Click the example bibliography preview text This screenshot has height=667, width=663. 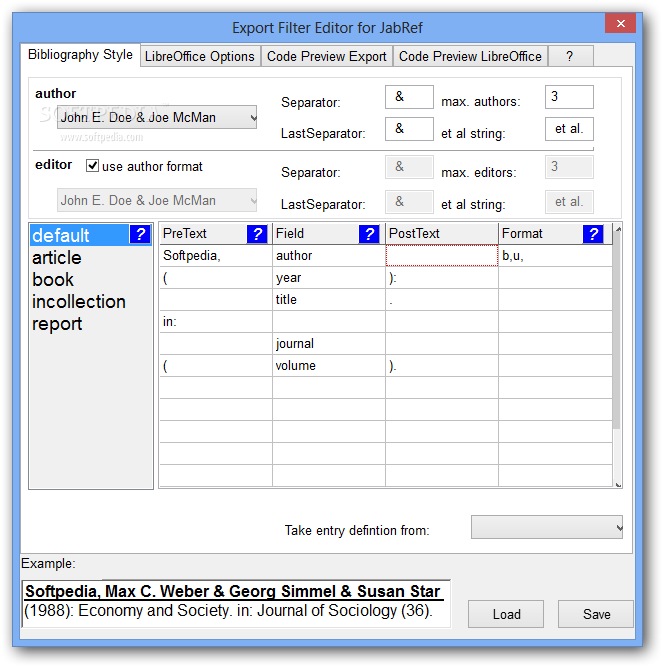[x=236, y=603]
